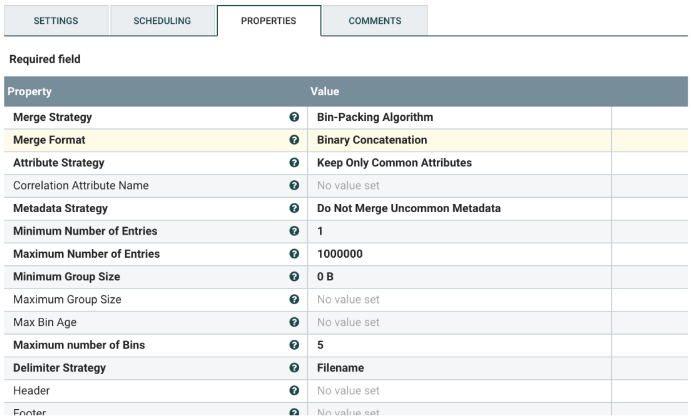Screen dimensions: 691x419
Task: Show help for Minimum Number of Entries
Action: tap(294, 231)
